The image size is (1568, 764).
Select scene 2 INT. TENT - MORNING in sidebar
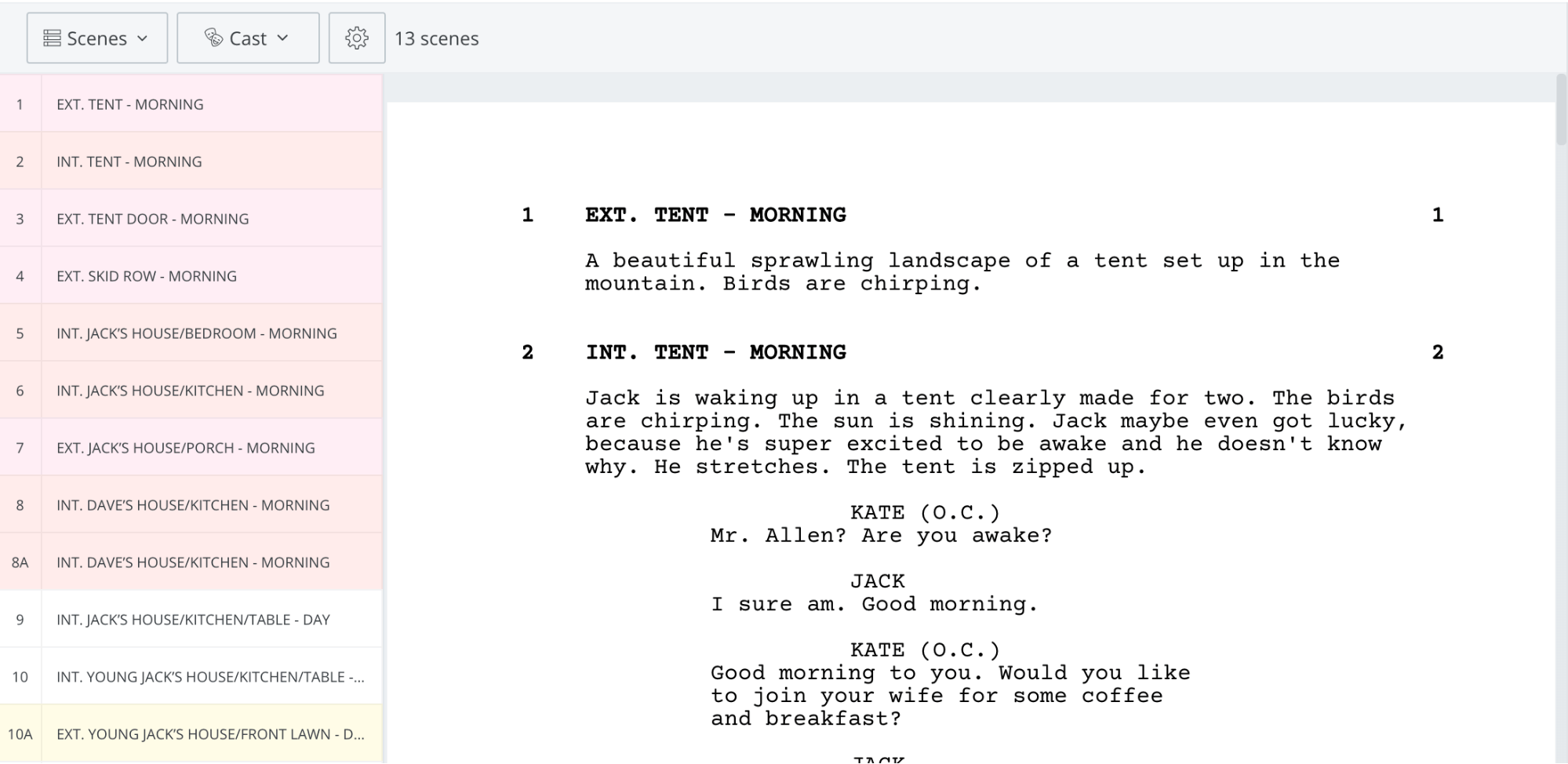click(x=191, y=161)
